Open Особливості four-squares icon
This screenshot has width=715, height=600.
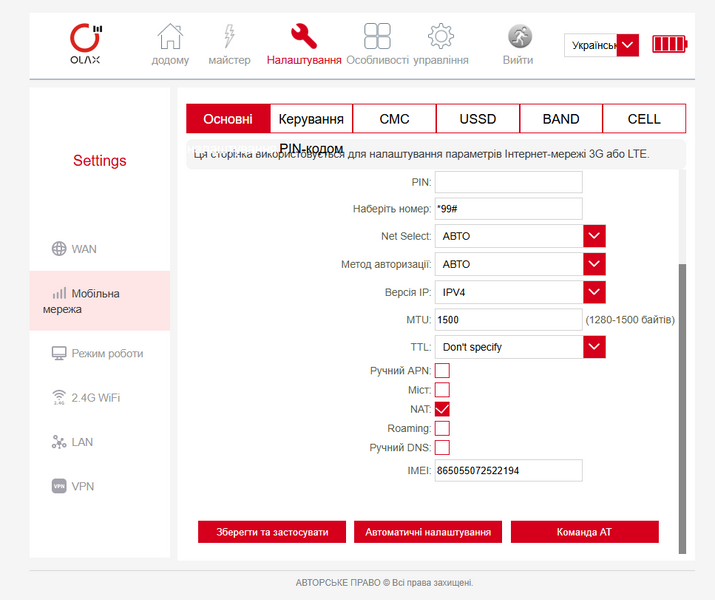tap(377, 36)
